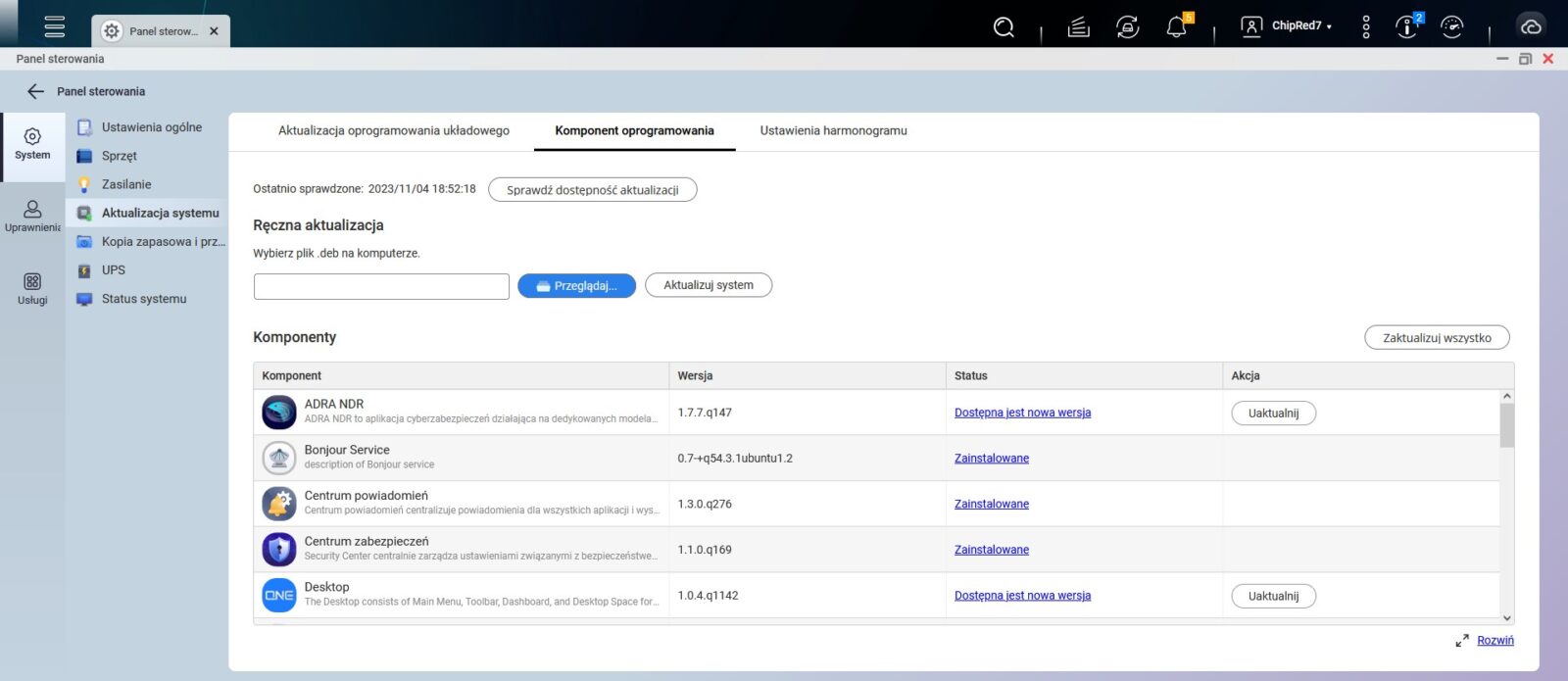
Task: Open the info icon with badge
Action: click(x=1406, y=27)
